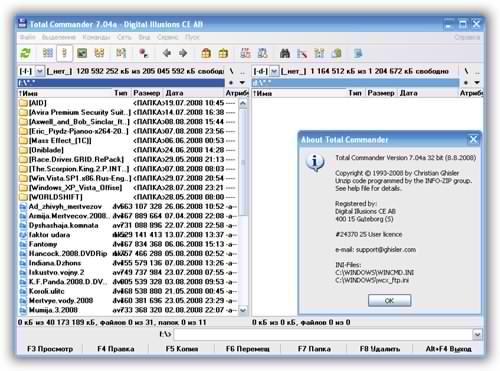The image size is (500, 371).
Task: Open left panel directory history arrow
Action: click(242, 82)
